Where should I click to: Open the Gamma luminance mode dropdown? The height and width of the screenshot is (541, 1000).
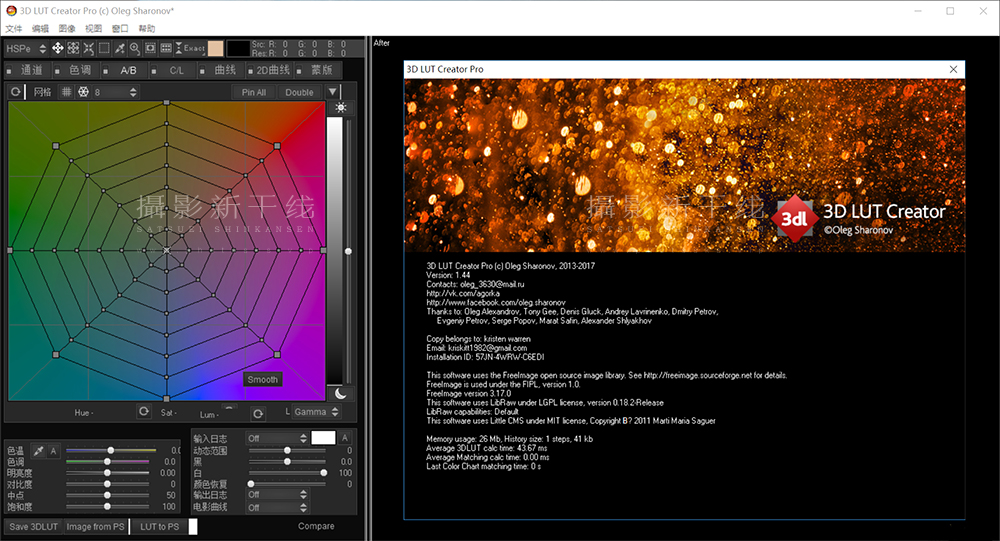(x=316, y=412)
